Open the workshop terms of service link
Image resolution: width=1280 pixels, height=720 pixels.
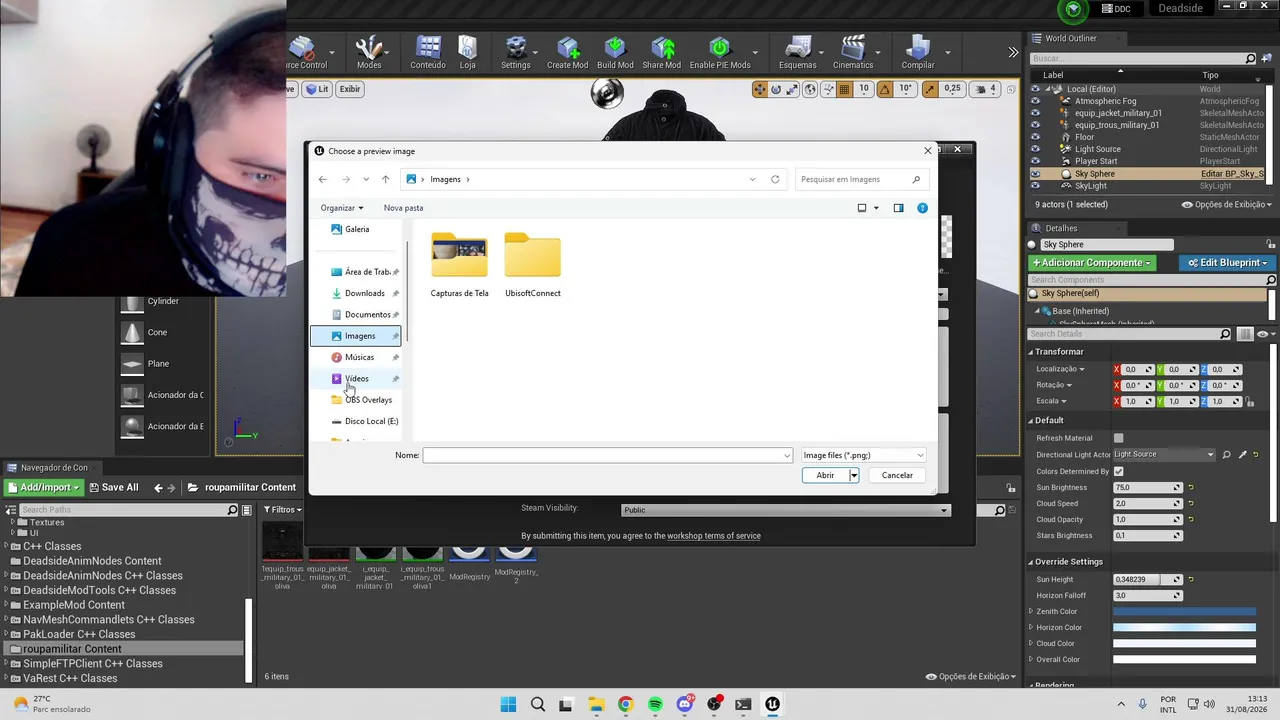click(x=714, y=536)
